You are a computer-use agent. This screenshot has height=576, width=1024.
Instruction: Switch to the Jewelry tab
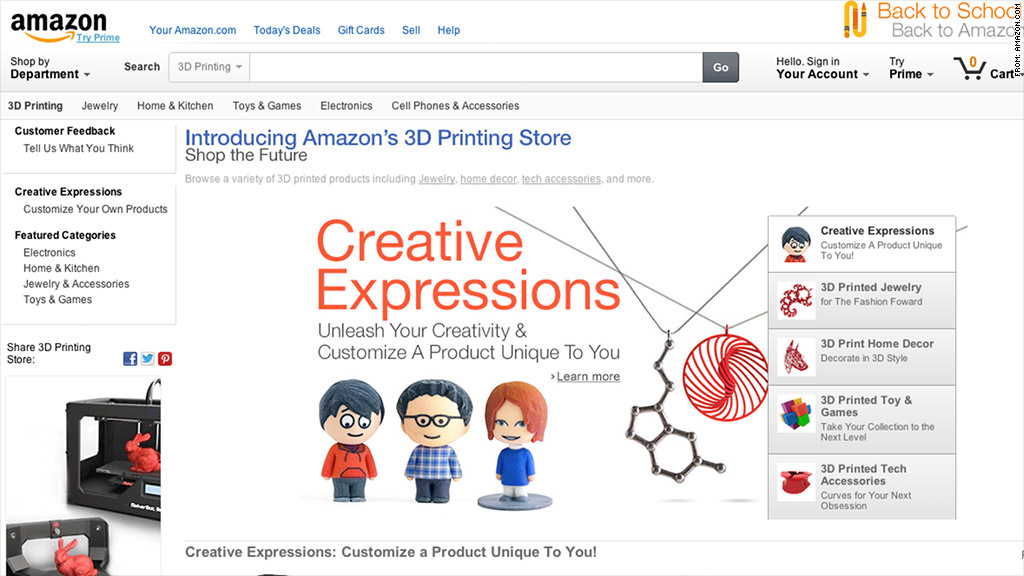pyautogui.click(x=100, y=106)
